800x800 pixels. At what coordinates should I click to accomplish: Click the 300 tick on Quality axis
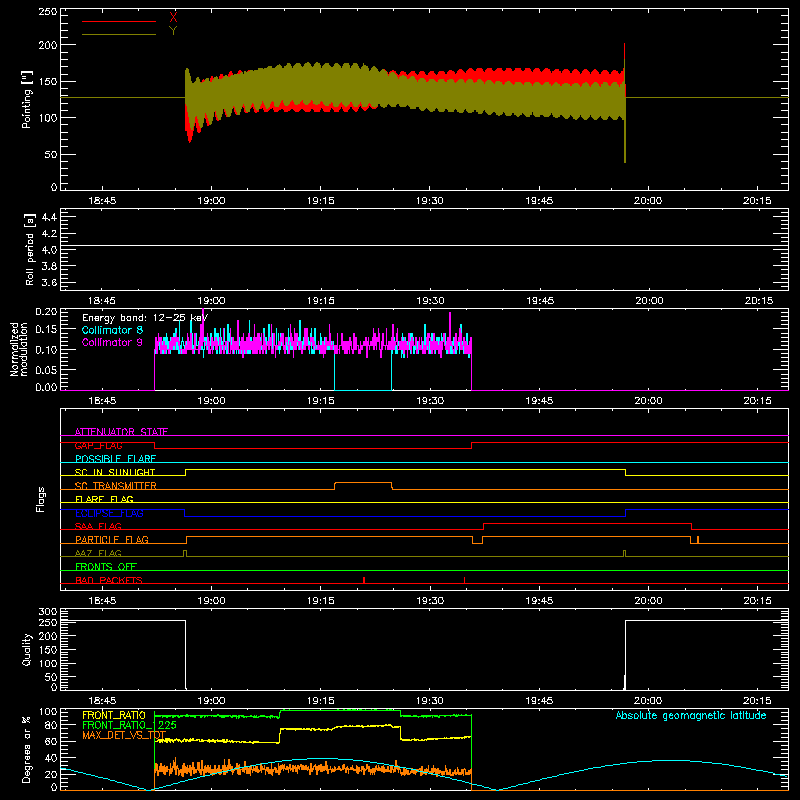tap(48, 612)
